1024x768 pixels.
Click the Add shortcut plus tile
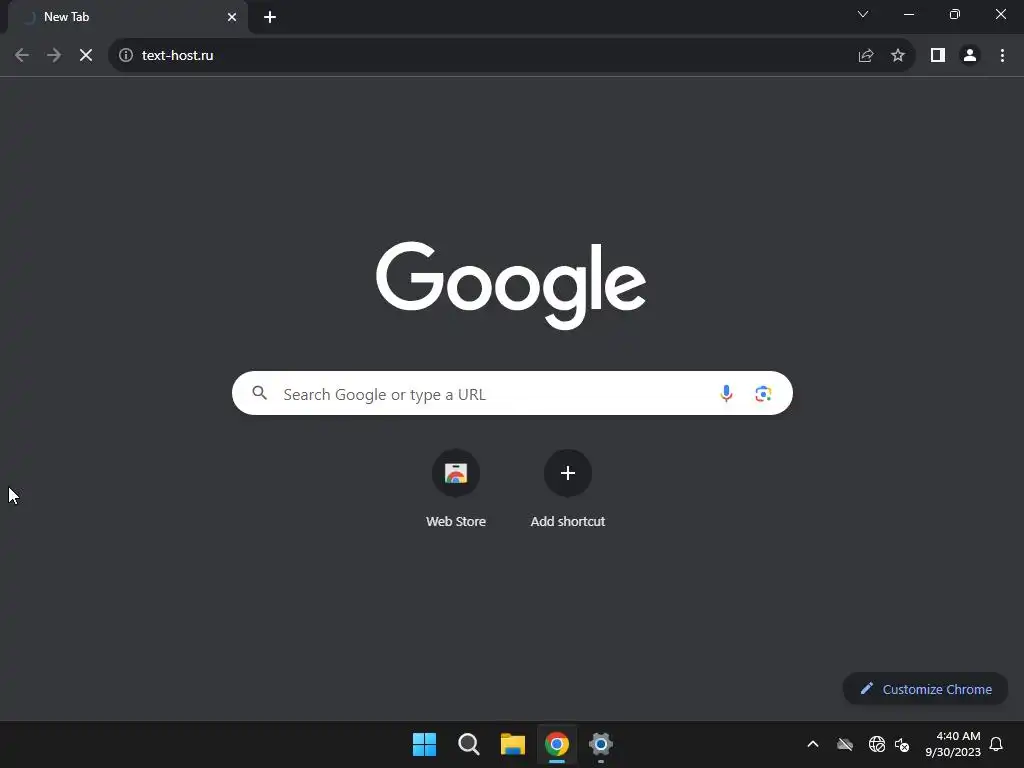pos(568,488)
